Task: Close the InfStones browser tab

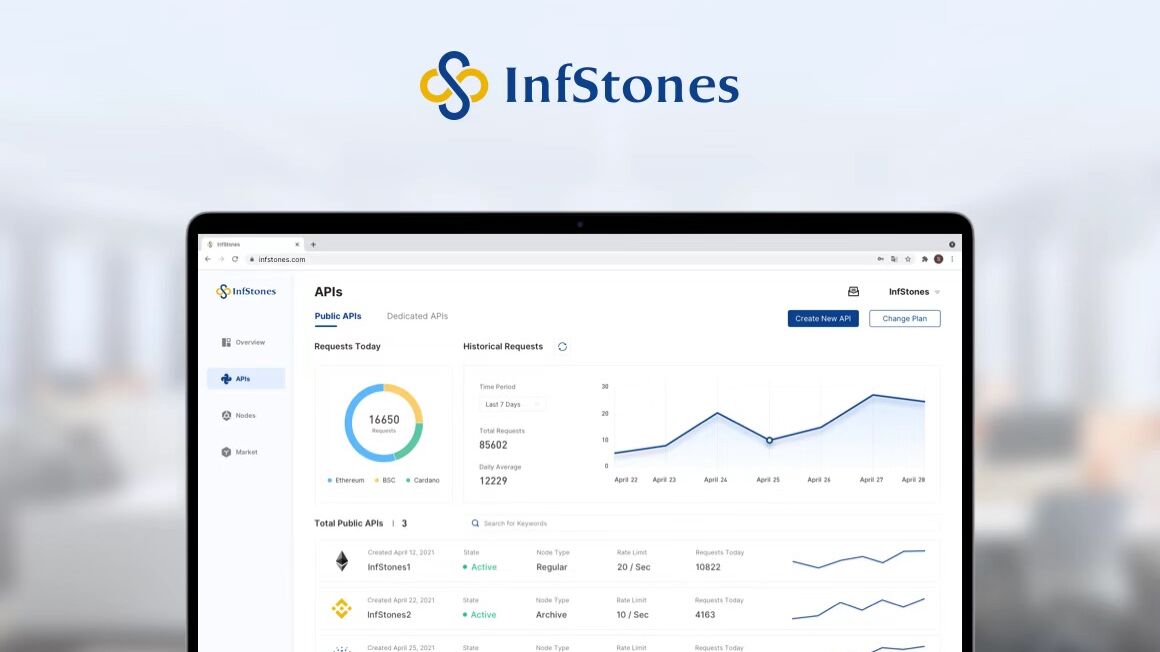Action: tap(297, 244)
